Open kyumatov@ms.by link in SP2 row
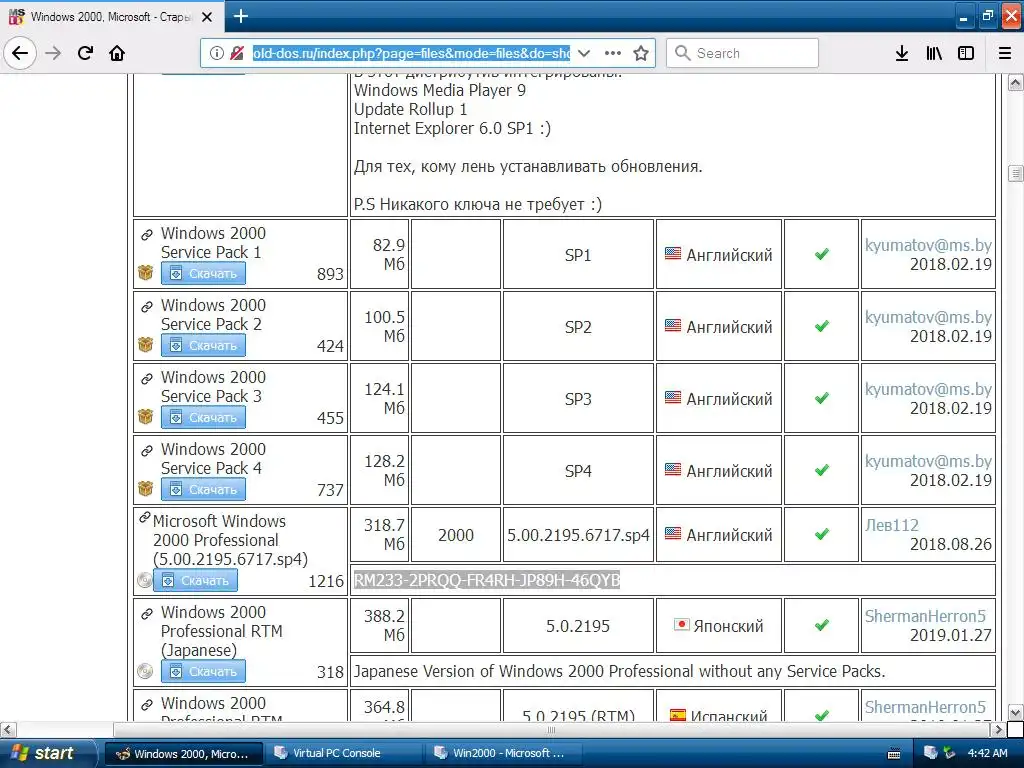Image resolution: width=1024 pixels, height=768 pixels. coord(928,317)
